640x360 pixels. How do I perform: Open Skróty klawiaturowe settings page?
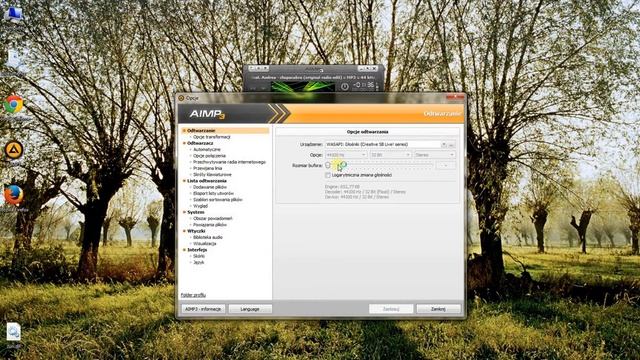click(x=212, y=175)
